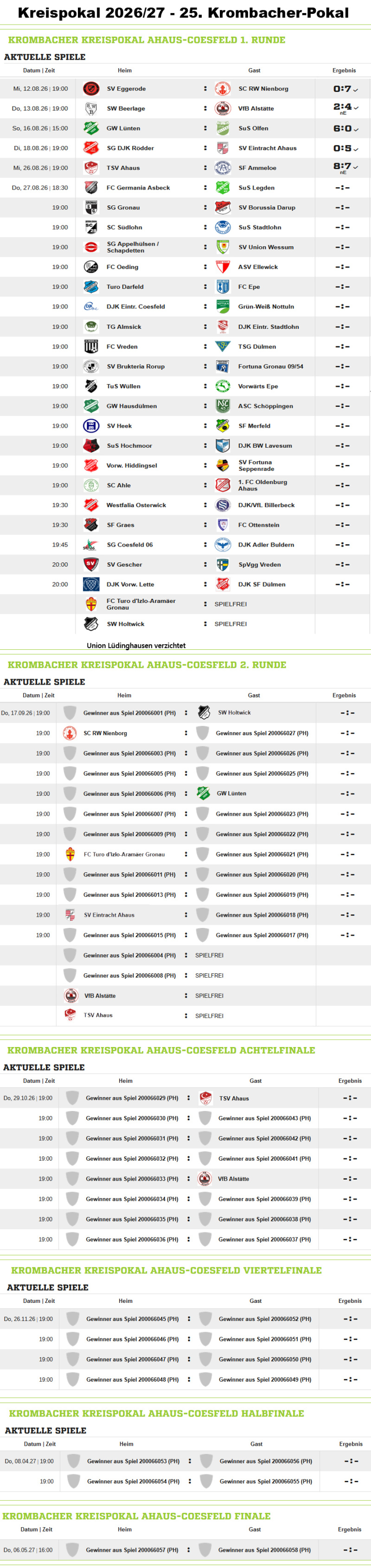Image resolution: width=371 pixels, height=1568 pixels.
Task: Click the SV Eggerode club crest
Action: coord(91,89)
